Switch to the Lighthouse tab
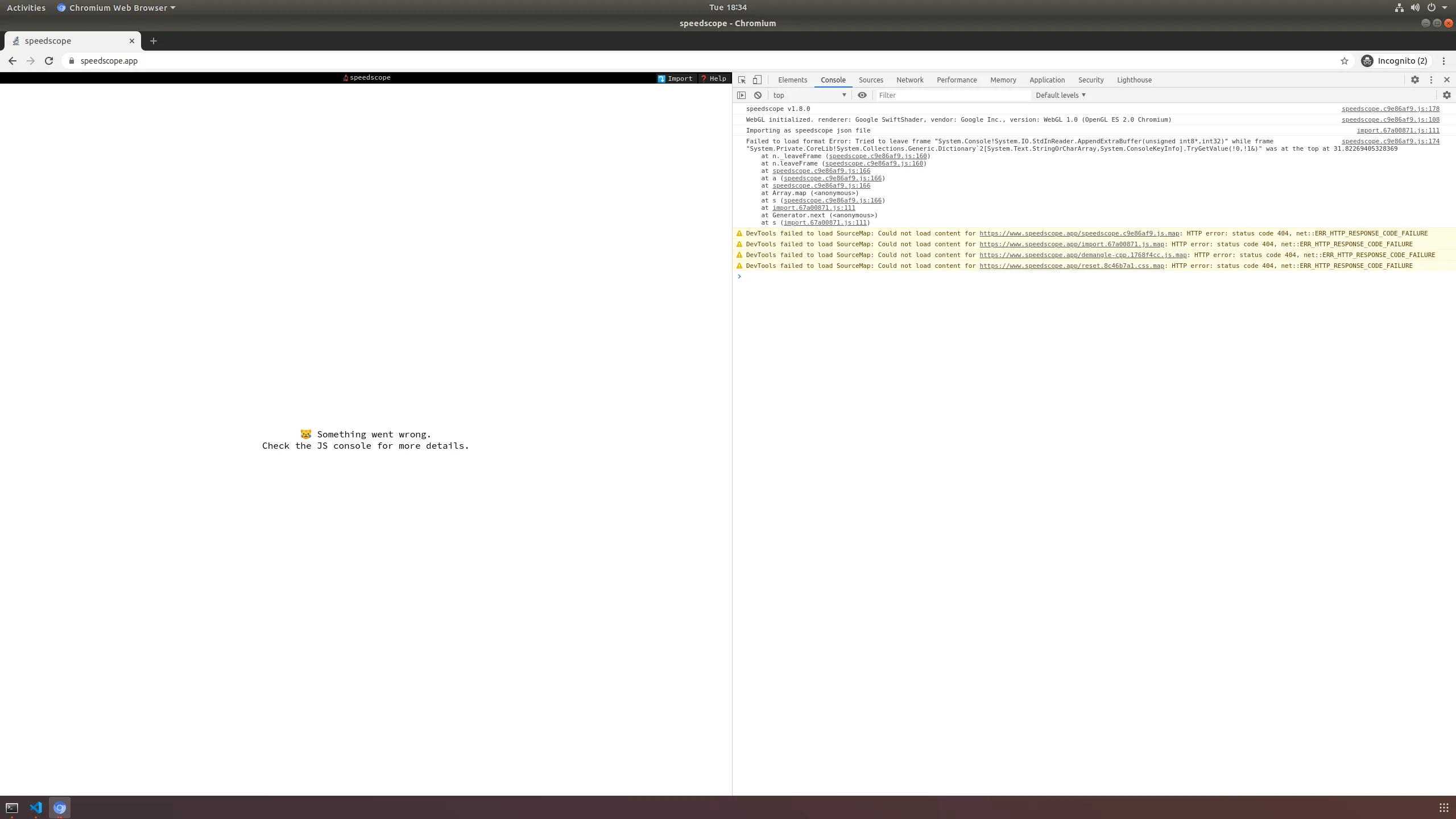 [x=1134, y=80]
